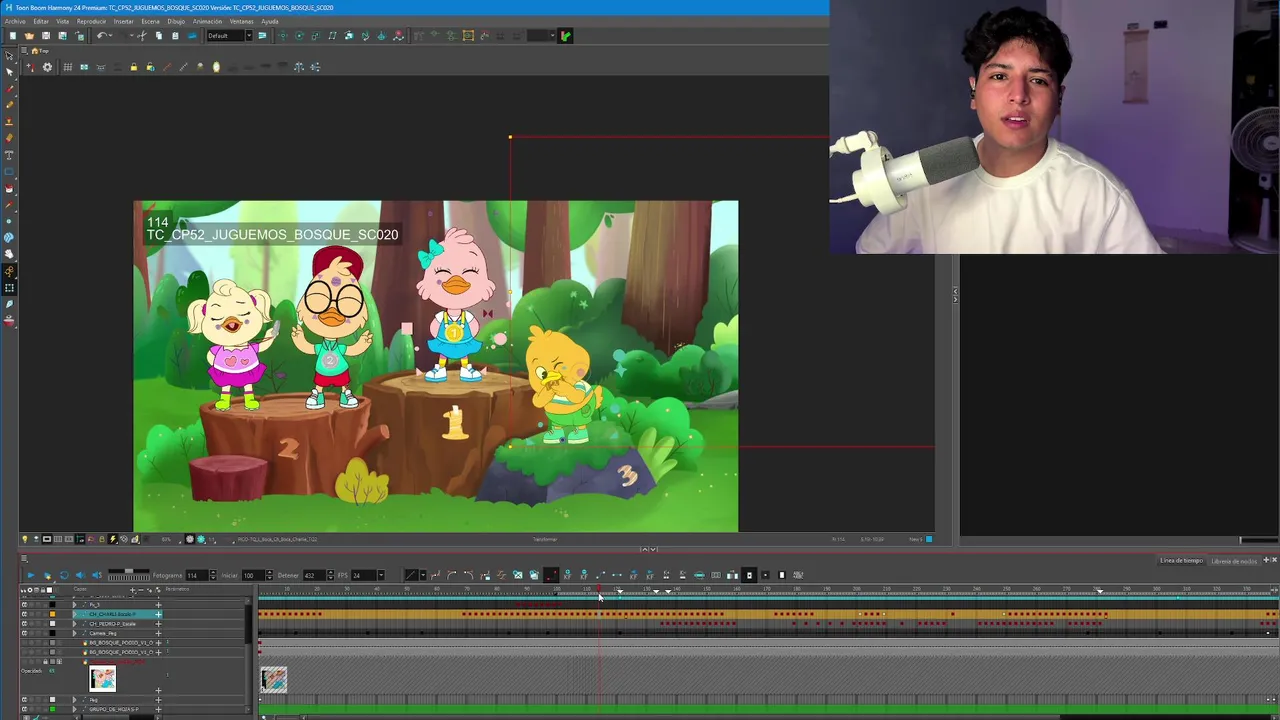Click the Iniciar start frame field
This screenshot has height=720, width=1280.
(x=254, y=575)
